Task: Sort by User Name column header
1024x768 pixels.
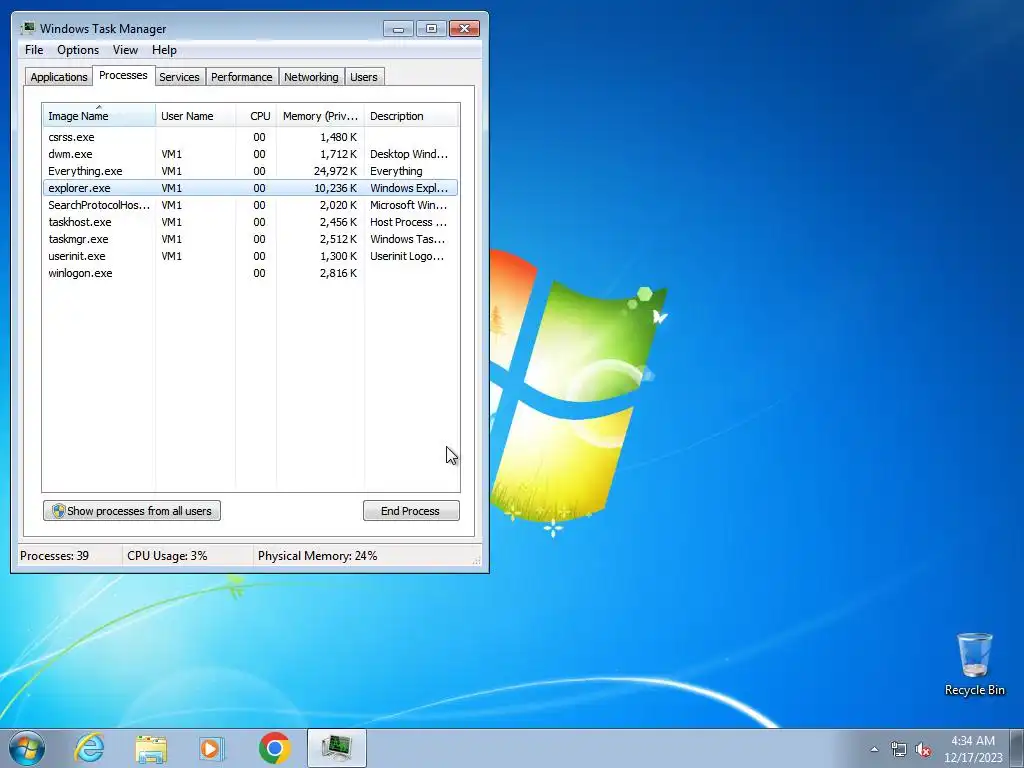Action: 195,116
